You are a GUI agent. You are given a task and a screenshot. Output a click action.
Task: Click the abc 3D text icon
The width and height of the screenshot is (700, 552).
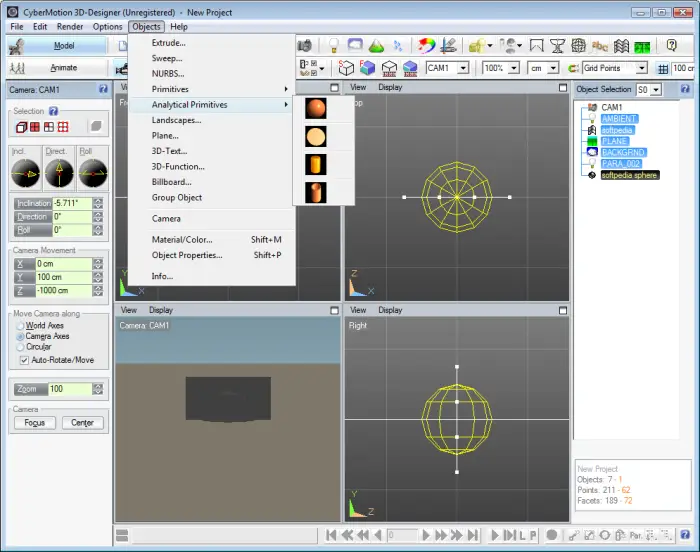tap(600, 46)
